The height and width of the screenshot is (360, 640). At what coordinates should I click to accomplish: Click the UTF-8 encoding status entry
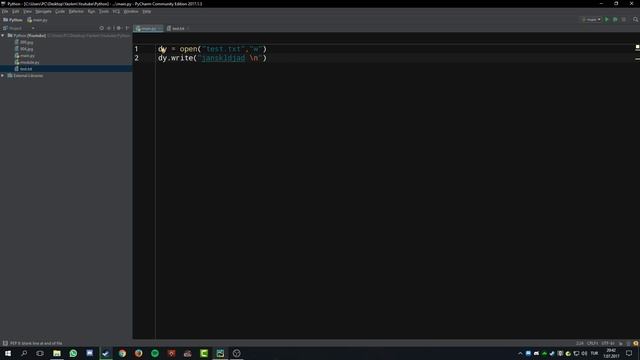[x=608, y=343]
